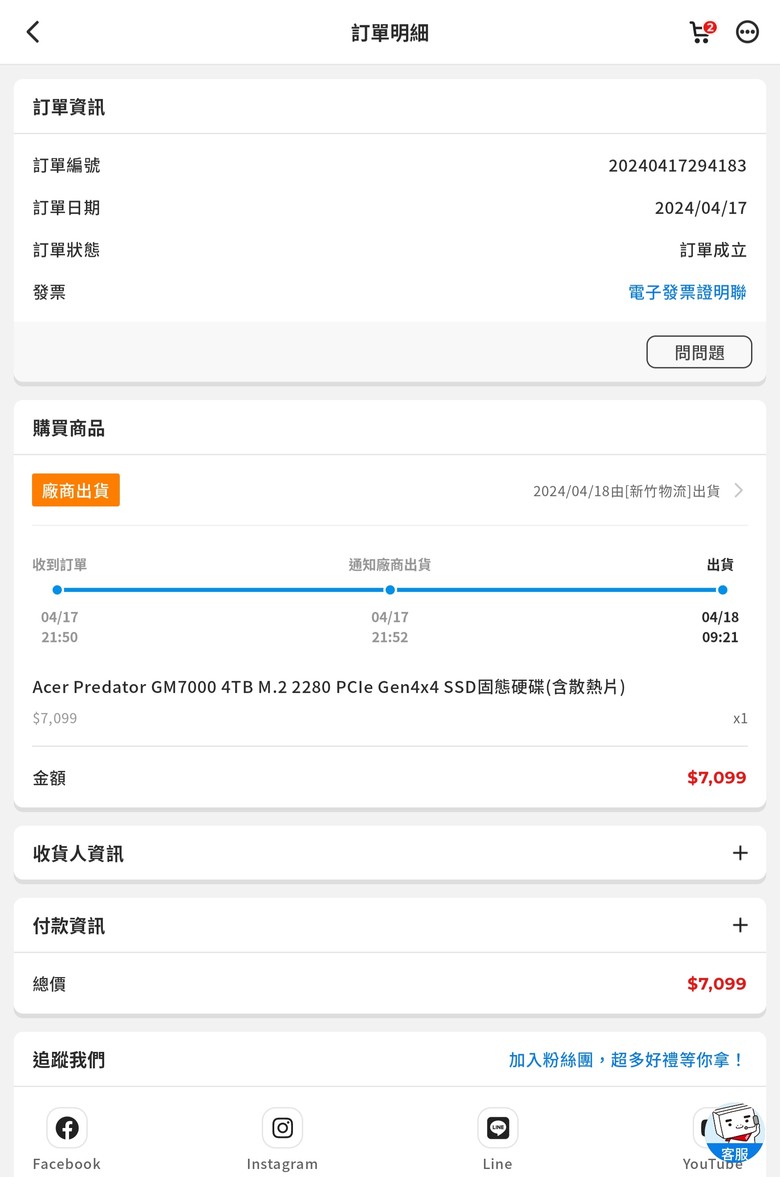Click the order date 2024/04/17

click(x=700, y=208)
